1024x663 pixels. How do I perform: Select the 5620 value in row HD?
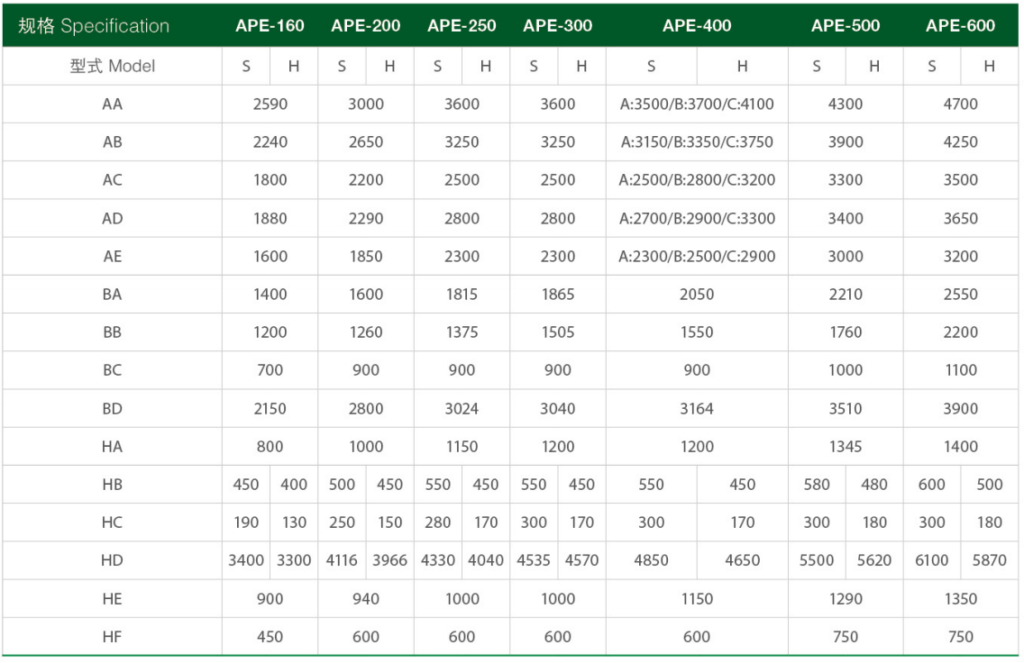pyautogui.click(x=874, y=560)
